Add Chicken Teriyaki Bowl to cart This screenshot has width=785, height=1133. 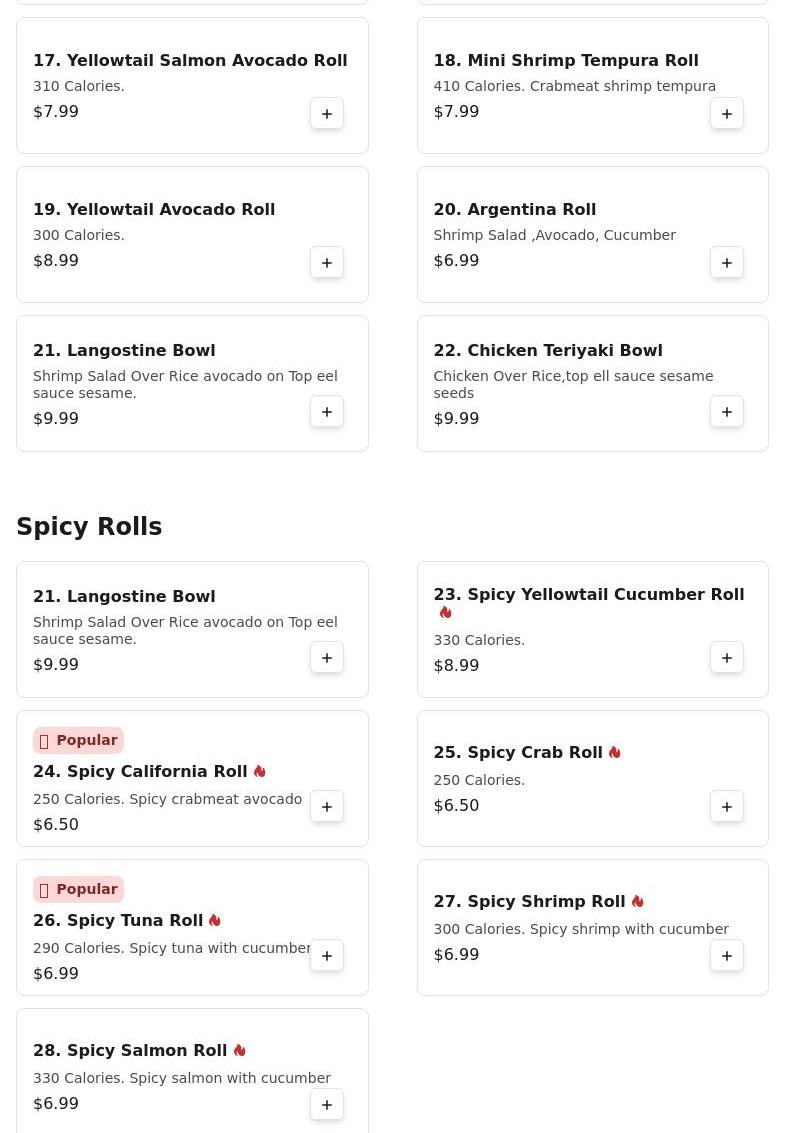(x=727, y=412)
